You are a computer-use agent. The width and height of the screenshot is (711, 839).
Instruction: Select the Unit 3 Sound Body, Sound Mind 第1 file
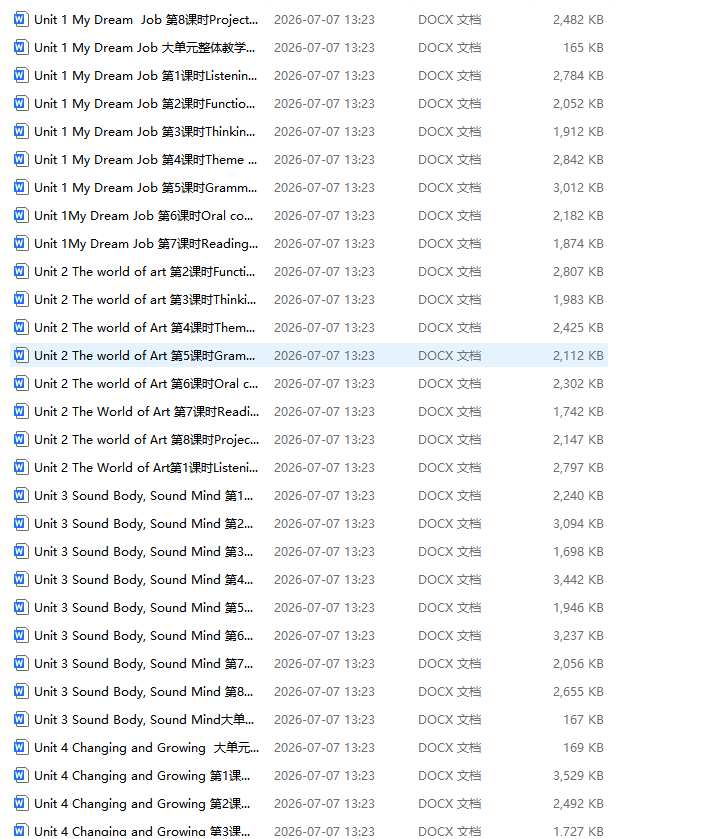(309, 495)
